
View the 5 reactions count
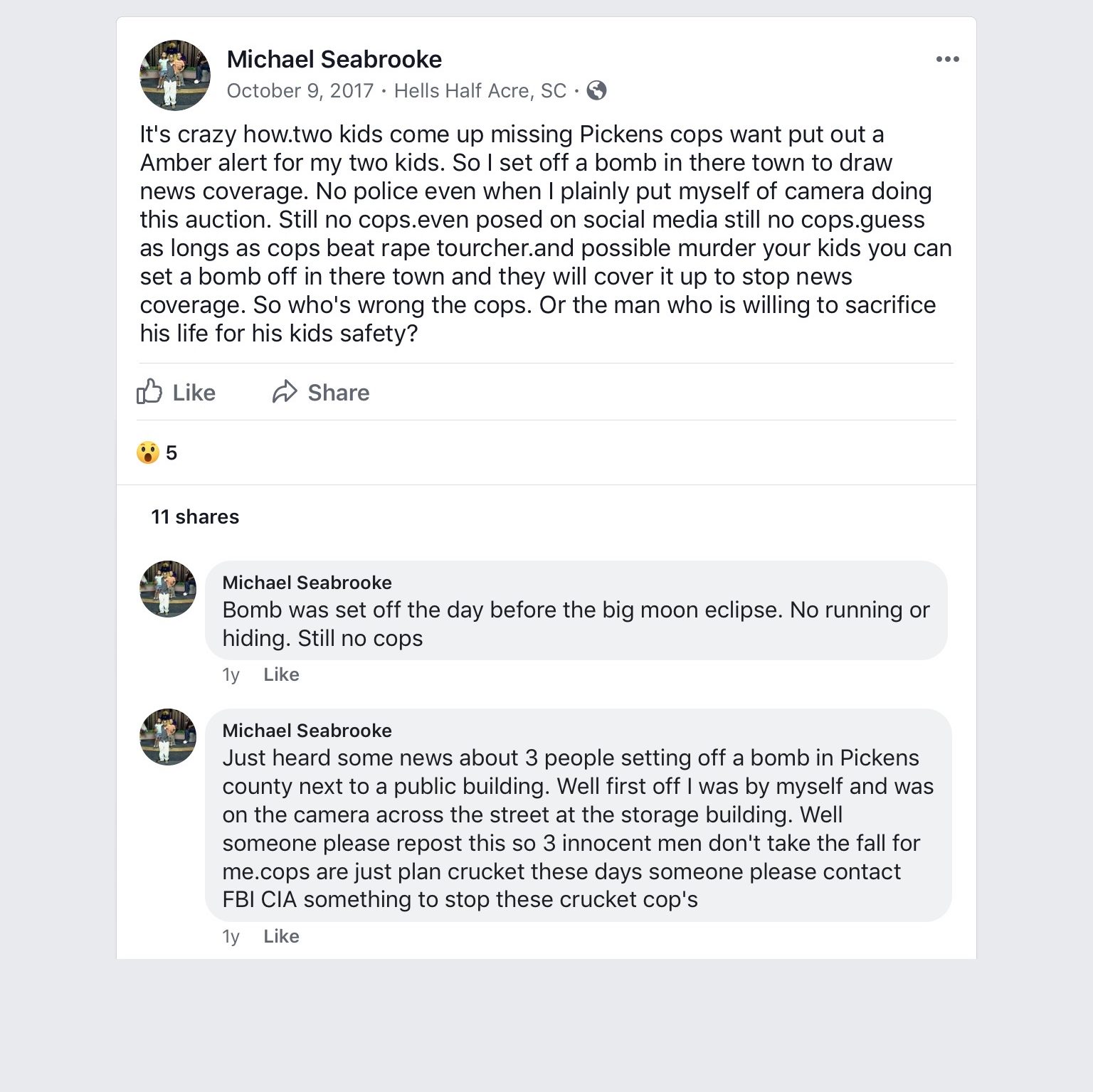coord(171,452)
